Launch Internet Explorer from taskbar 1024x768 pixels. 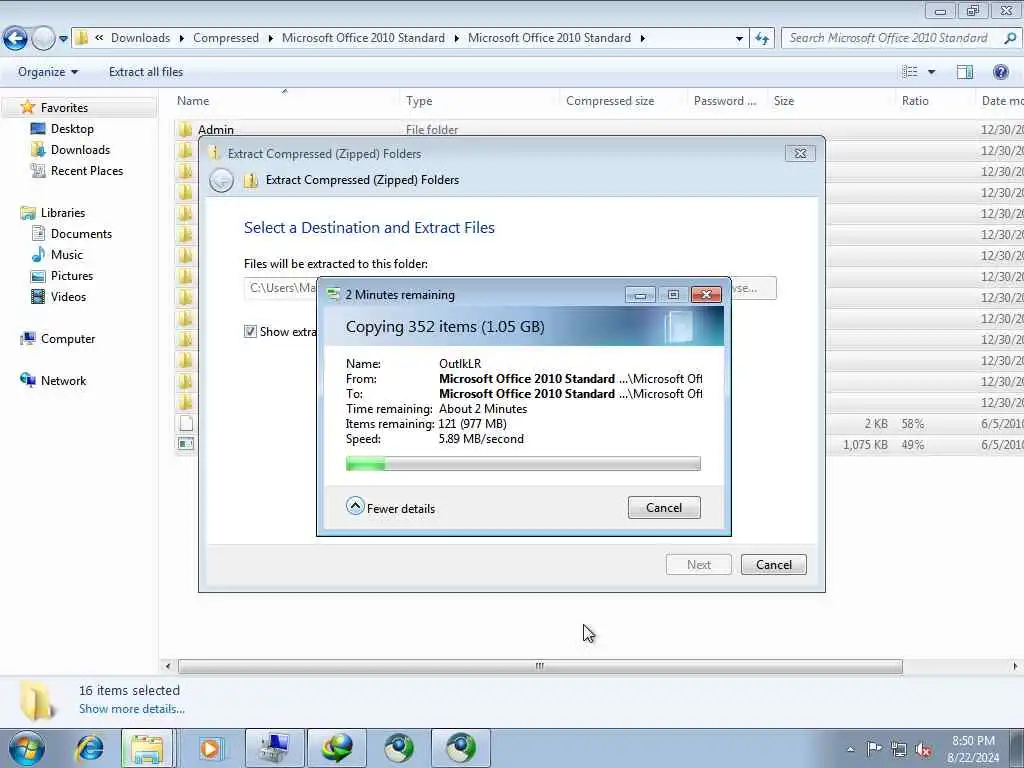[x=89, y=748]
